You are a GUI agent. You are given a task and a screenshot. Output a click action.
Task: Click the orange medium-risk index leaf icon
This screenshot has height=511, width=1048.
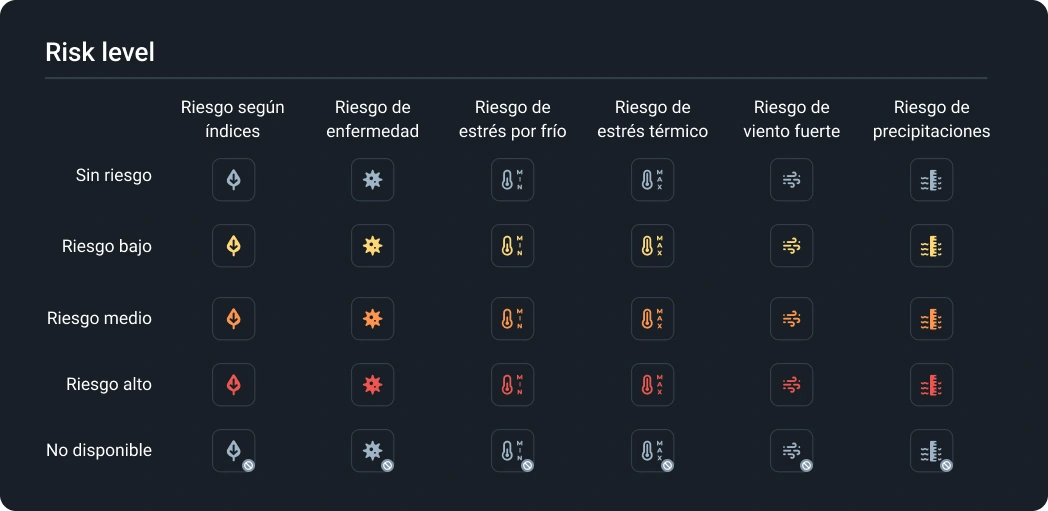point(233,319)
